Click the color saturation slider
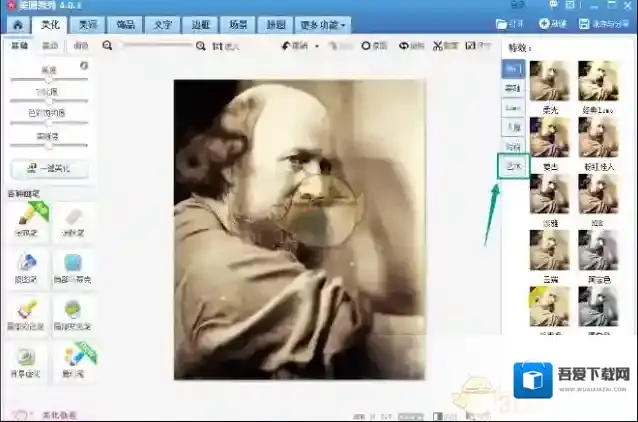The width and height of the screenshot is (638, 422). (49, 122)
